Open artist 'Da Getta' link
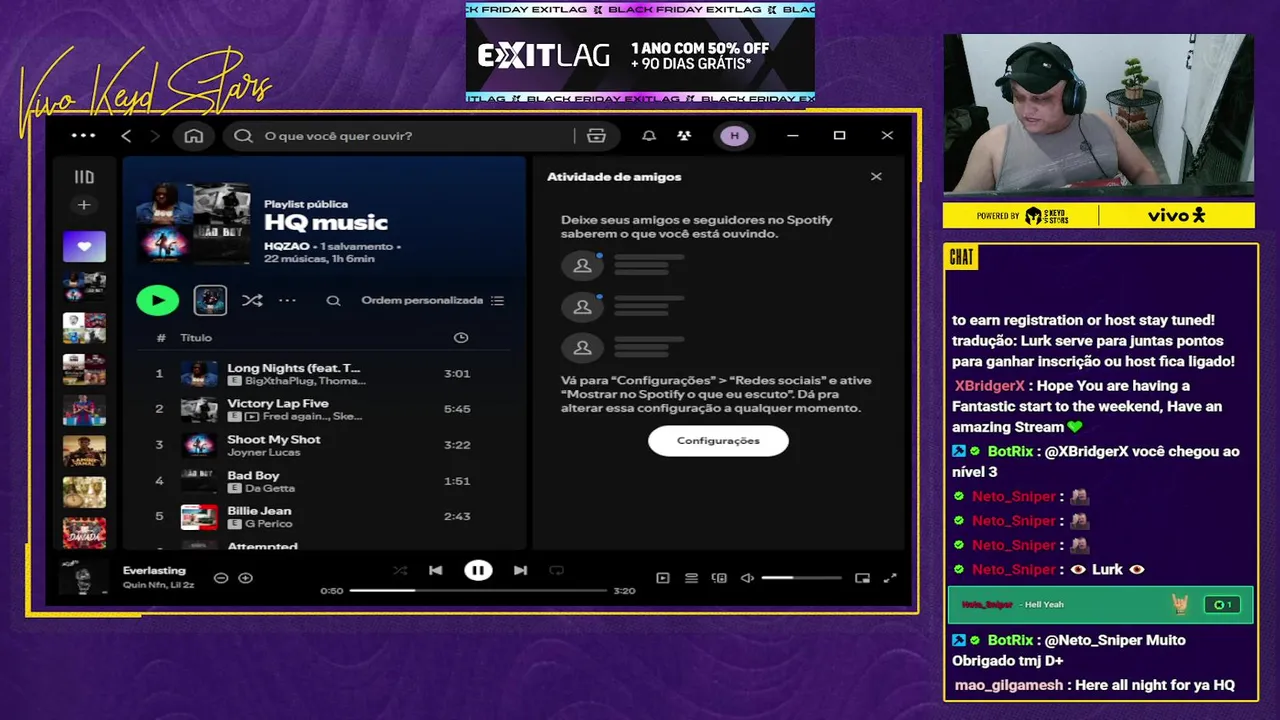 click(x=270, y=488)
